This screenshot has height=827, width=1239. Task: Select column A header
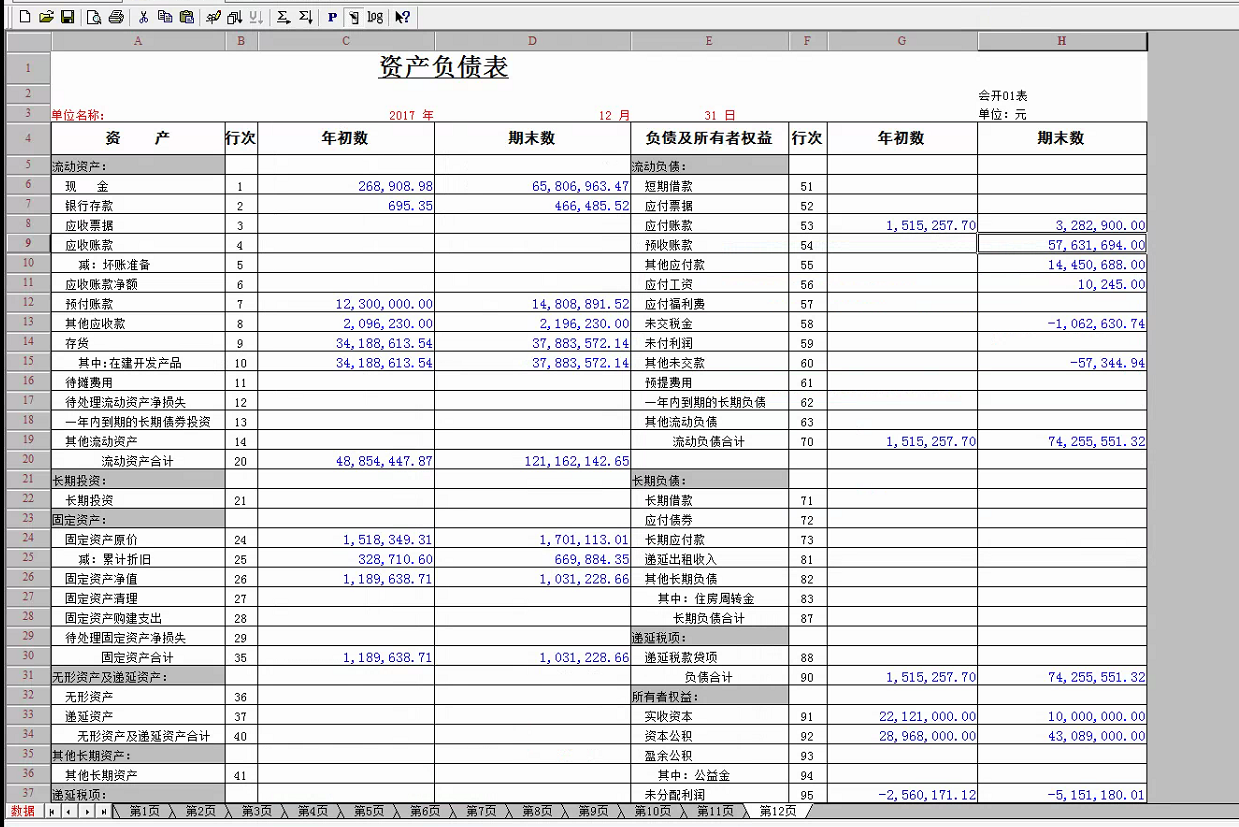click(138, 41)
